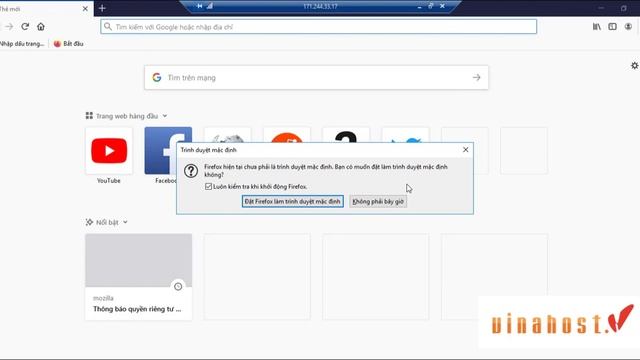Restore down the remote desktop session

[x=431, y=6]
